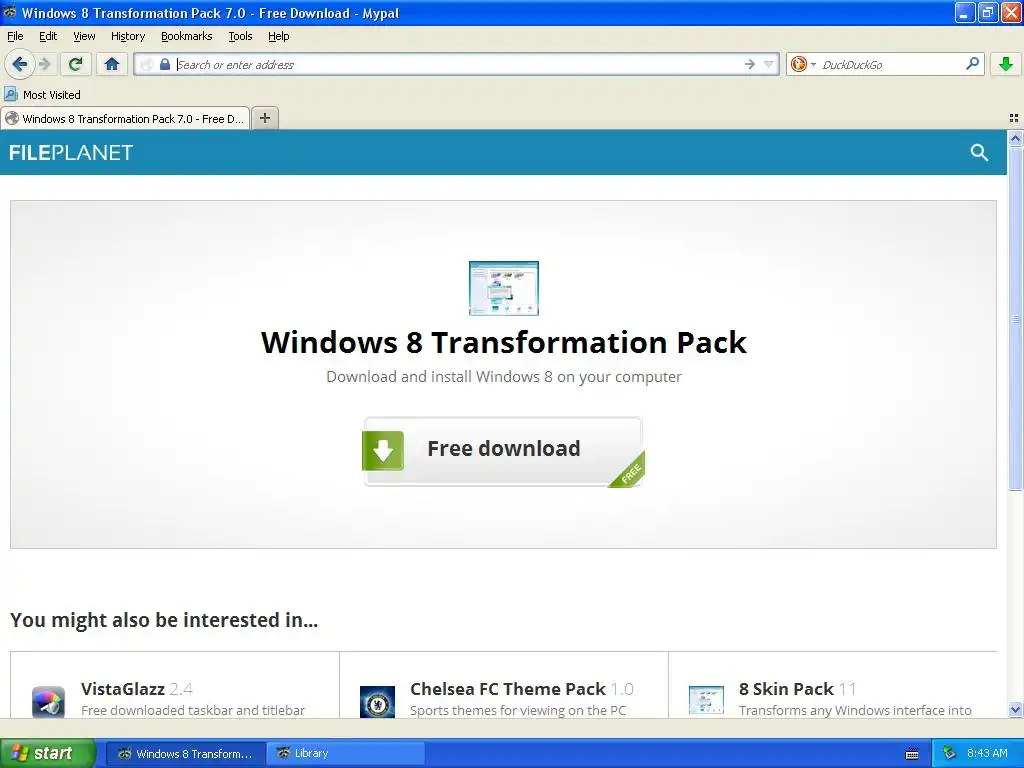Viewport: 1024px width, 768px height.
Task: Reload the current page
Action: pyautogui.click(x=76, y=64)
